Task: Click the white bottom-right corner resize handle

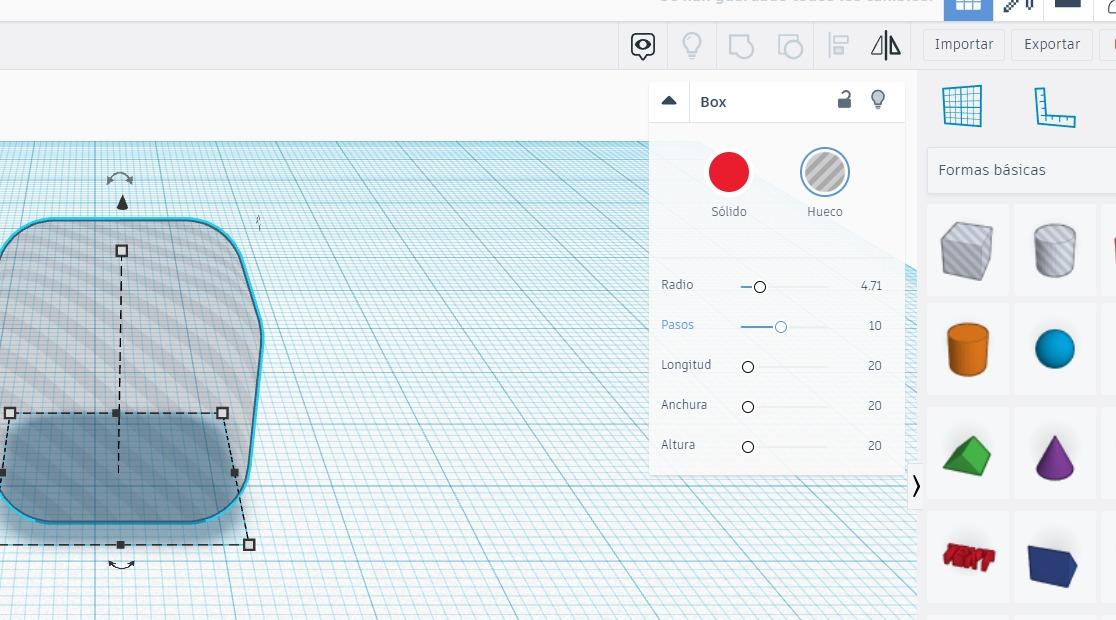Action: click(249, 545)
